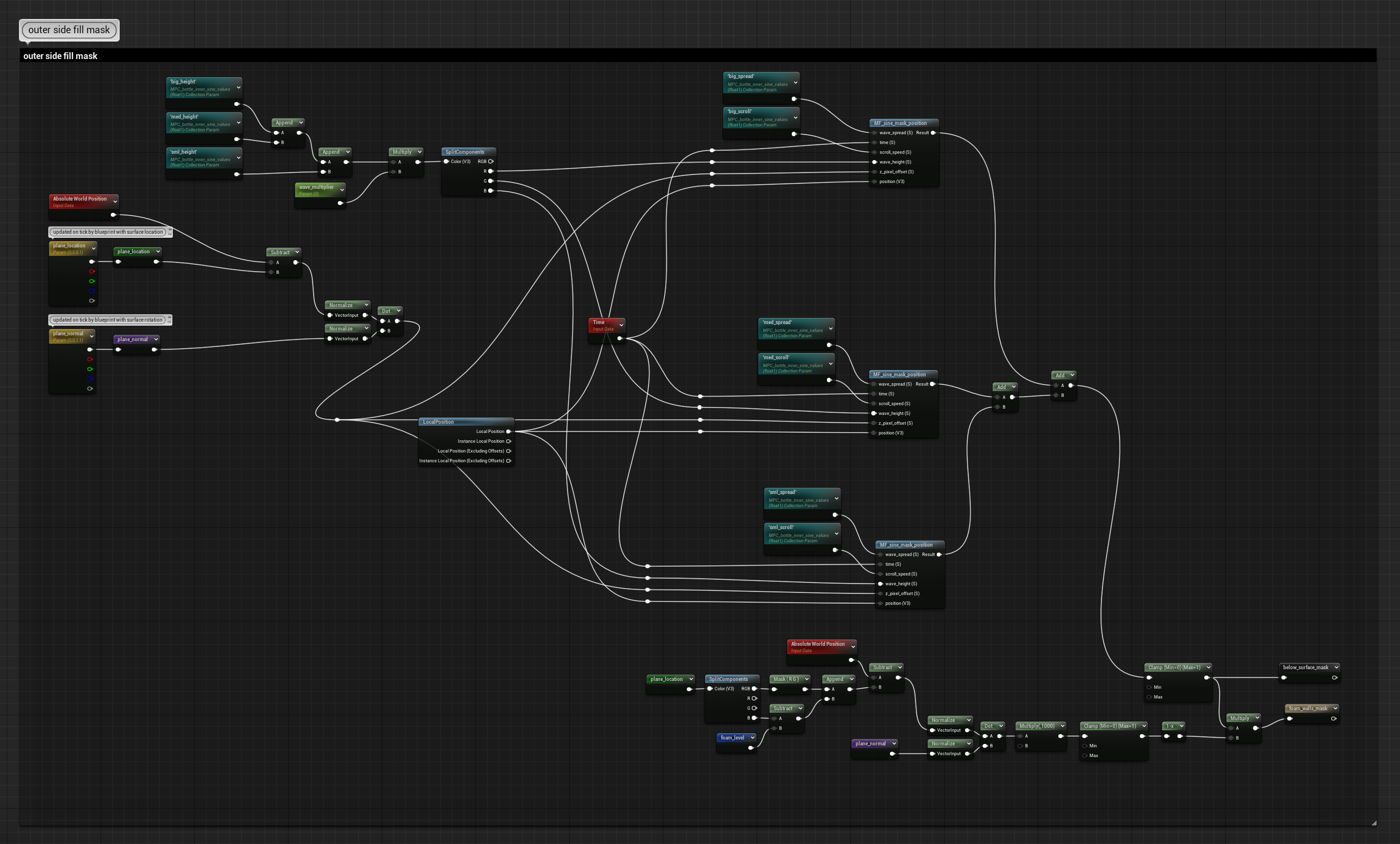1400x844 pixels.
Task: Click G output pin on upper SplitComponents
Action: pyautogui.click(x=491, y=181)
